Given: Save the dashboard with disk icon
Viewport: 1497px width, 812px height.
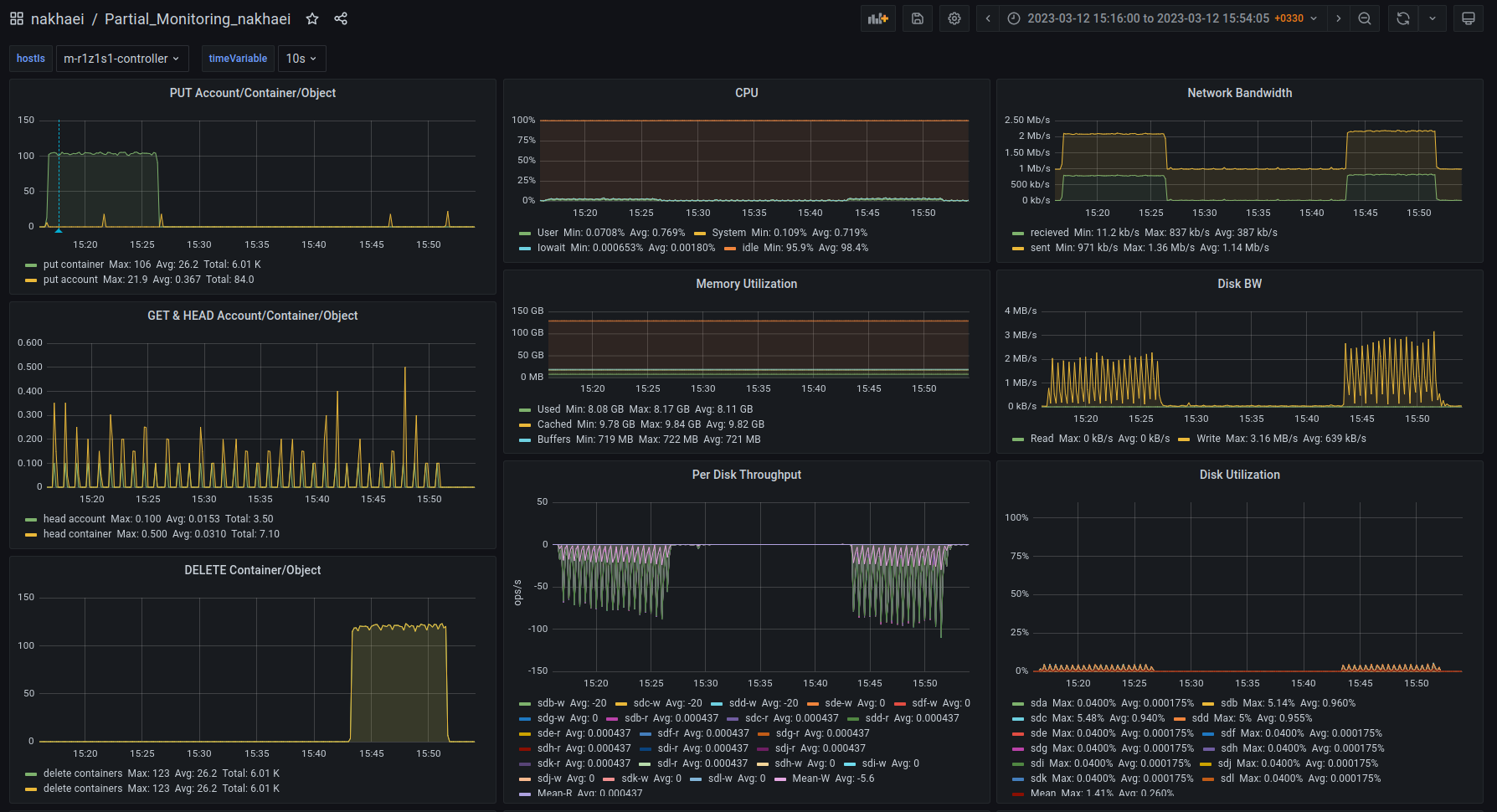Looking at the screenshot, I should [918, 18].
